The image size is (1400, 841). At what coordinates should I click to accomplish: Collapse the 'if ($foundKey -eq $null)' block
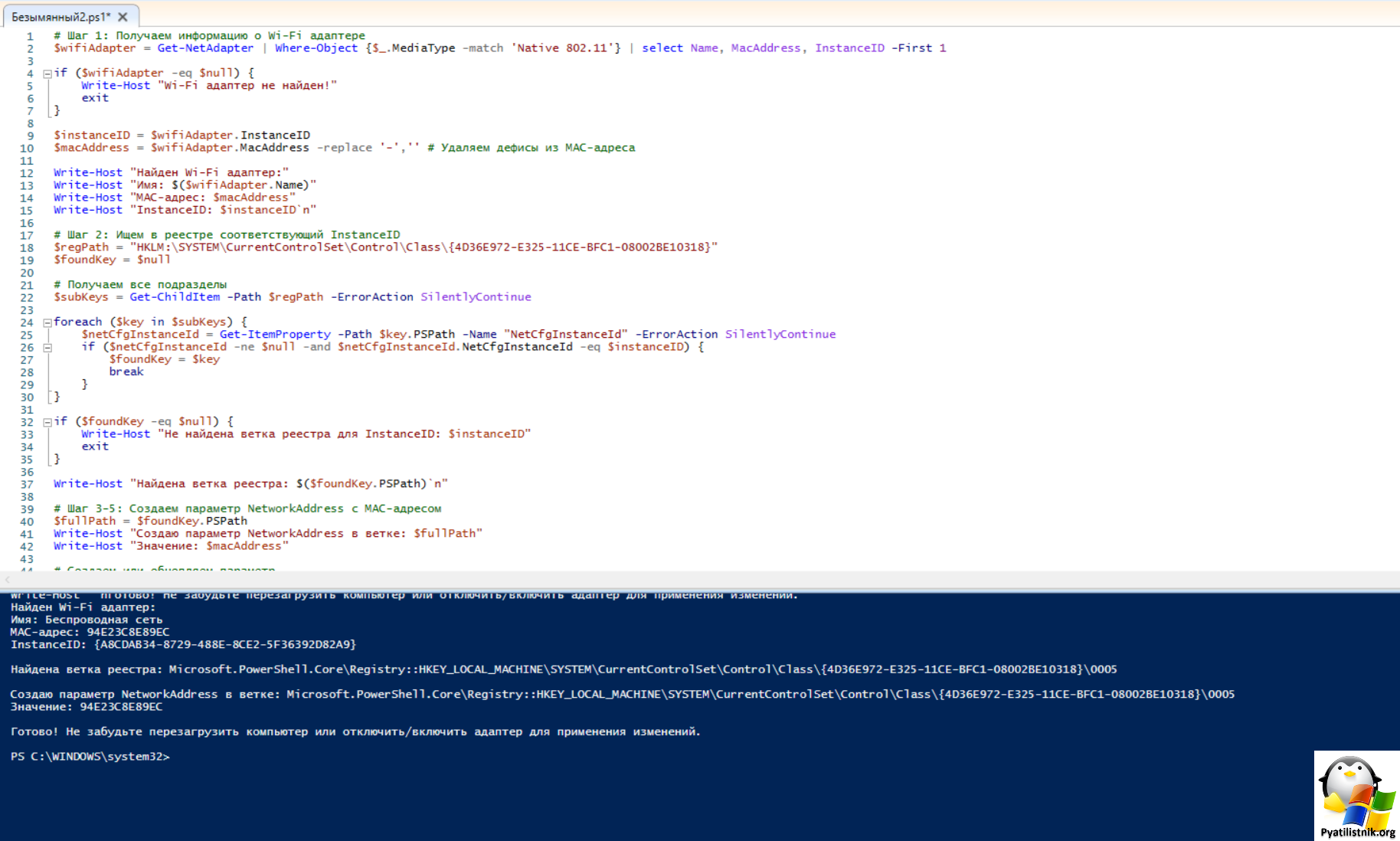click(47, 422)
